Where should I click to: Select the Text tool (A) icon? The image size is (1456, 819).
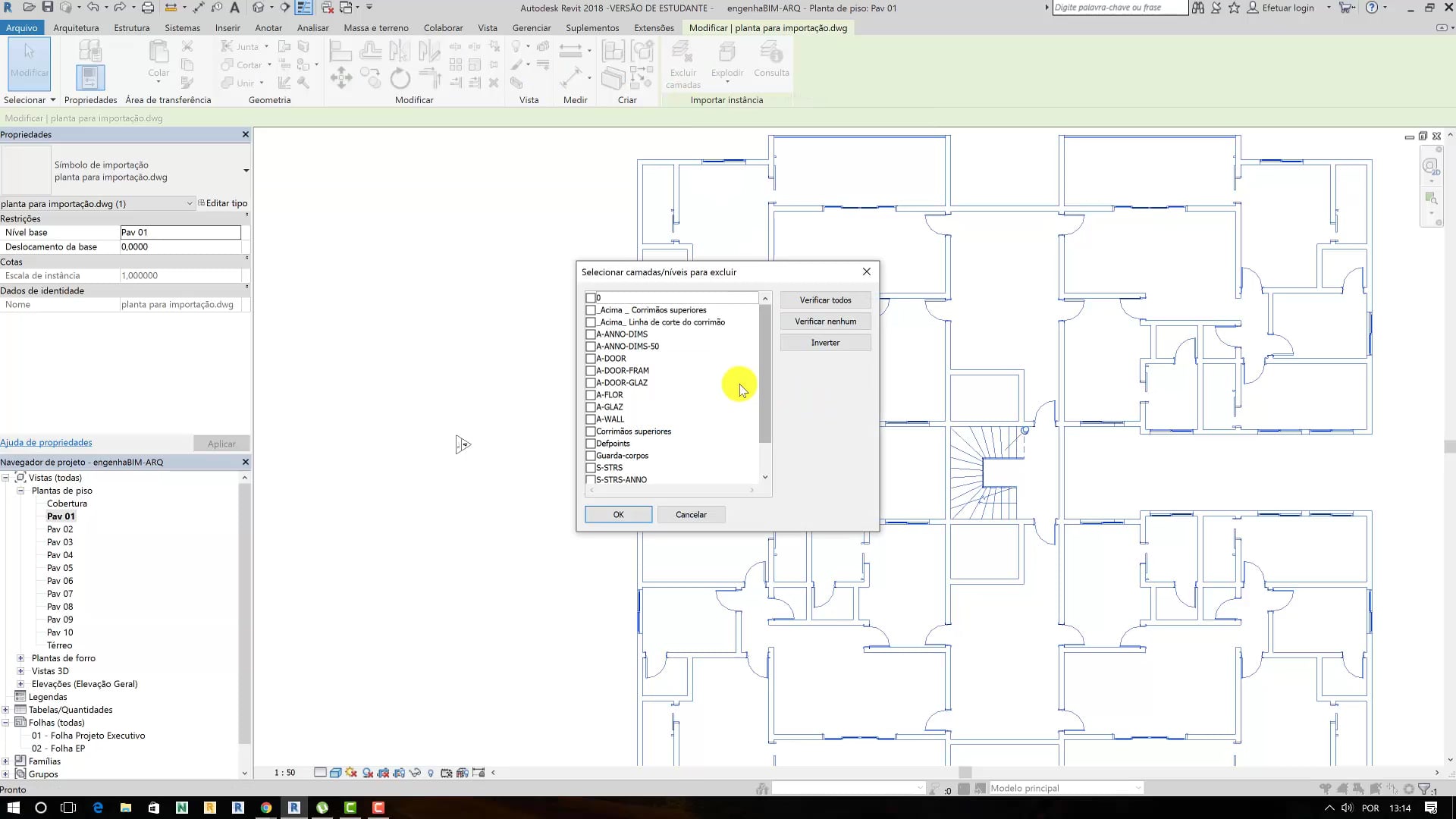234,8
